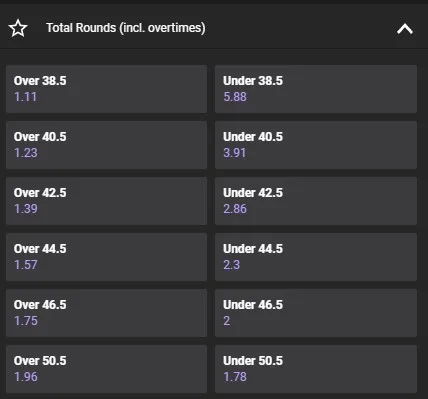The height and width of the screenshot is (399, 428).
Task: Select Under 38.5 at odds 5.88
Action: (316, 89)
